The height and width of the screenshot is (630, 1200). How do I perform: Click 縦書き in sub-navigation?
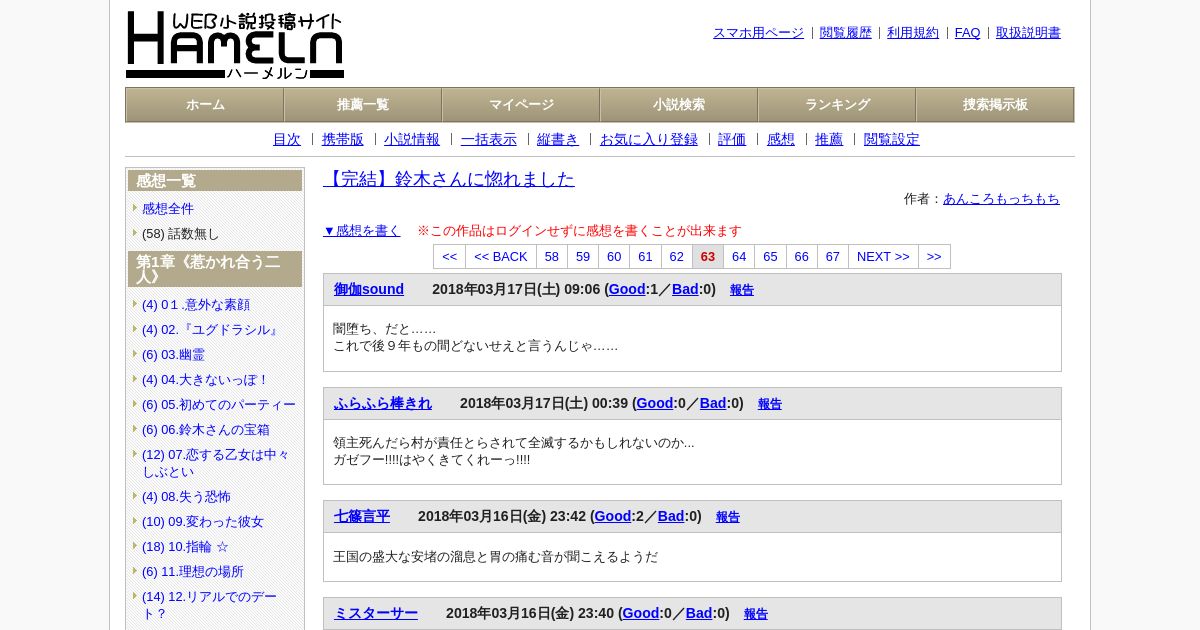(x=558, y=140)
